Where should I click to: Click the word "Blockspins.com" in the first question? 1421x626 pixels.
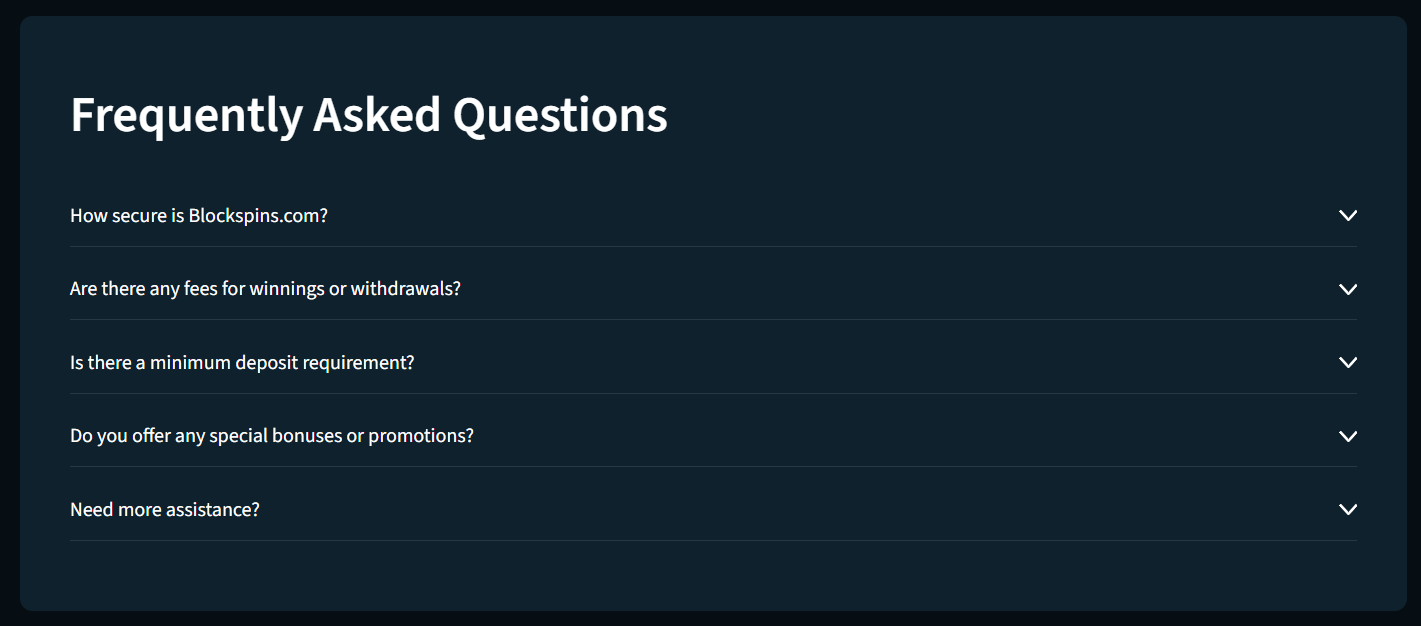(257, 215)
